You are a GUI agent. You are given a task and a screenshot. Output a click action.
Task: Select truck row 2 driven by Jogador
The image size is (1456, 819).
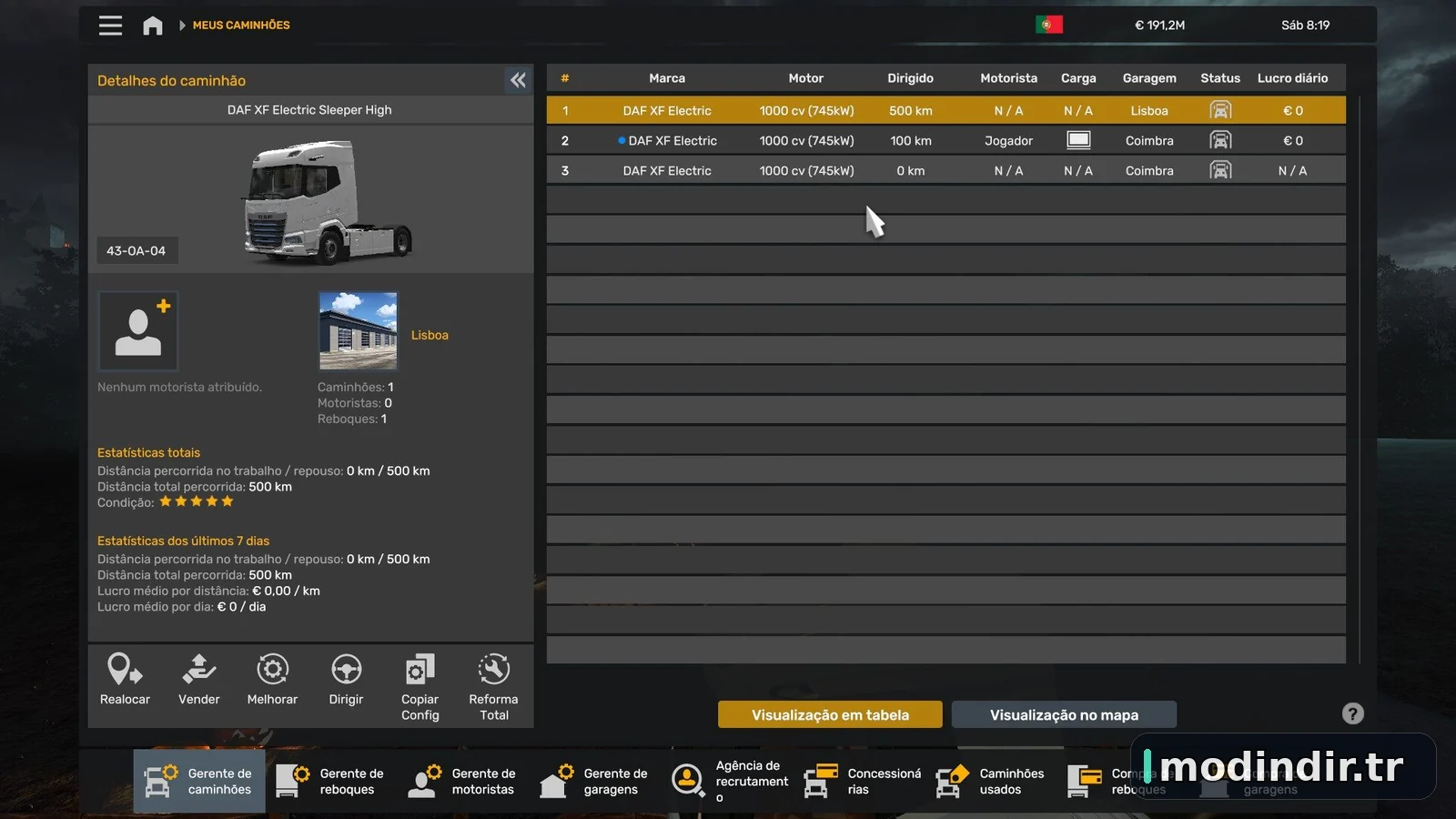click(945, 140)
